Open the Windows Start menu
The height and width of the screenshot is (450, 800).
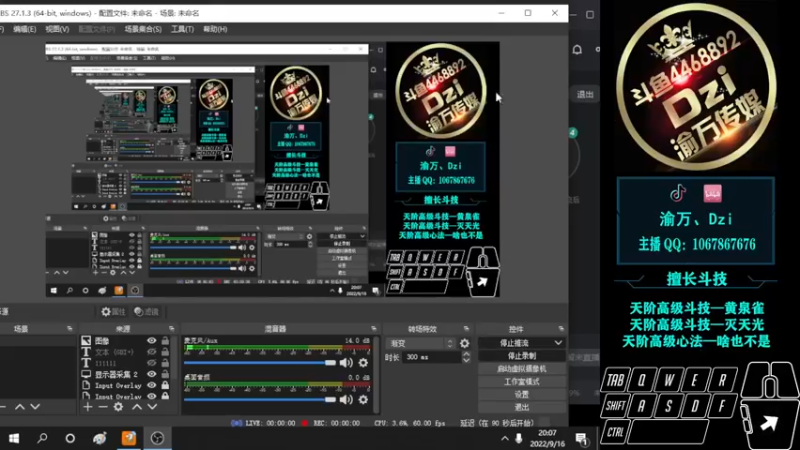[x=14, y=438]
